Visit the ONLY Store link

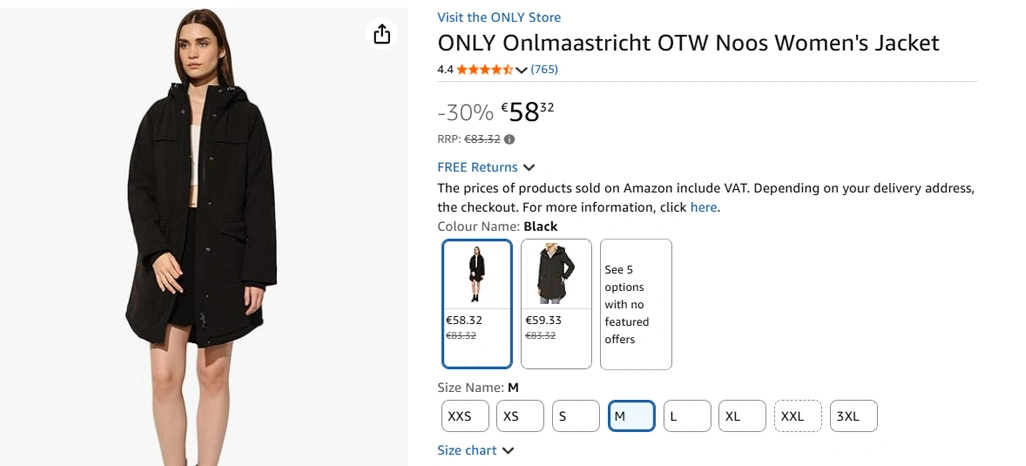(499, 17)
